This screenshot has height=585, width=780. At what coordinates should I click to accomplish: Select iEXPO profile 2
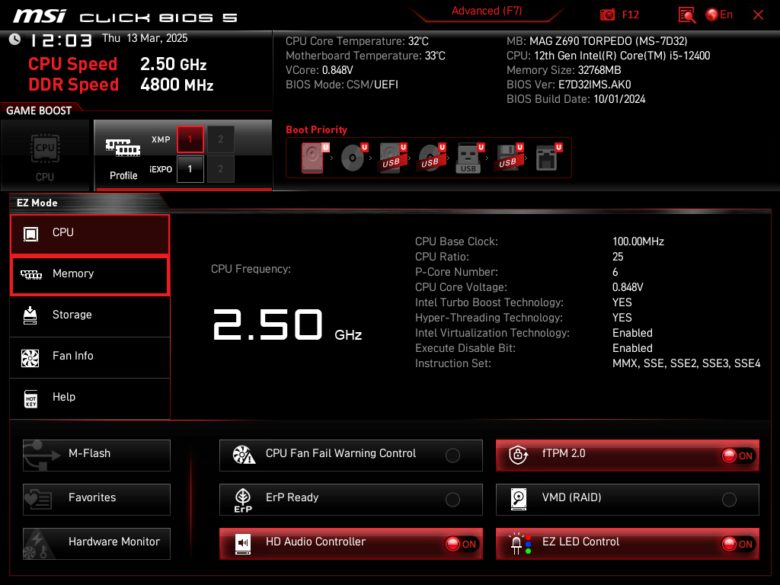click(221, 169)
